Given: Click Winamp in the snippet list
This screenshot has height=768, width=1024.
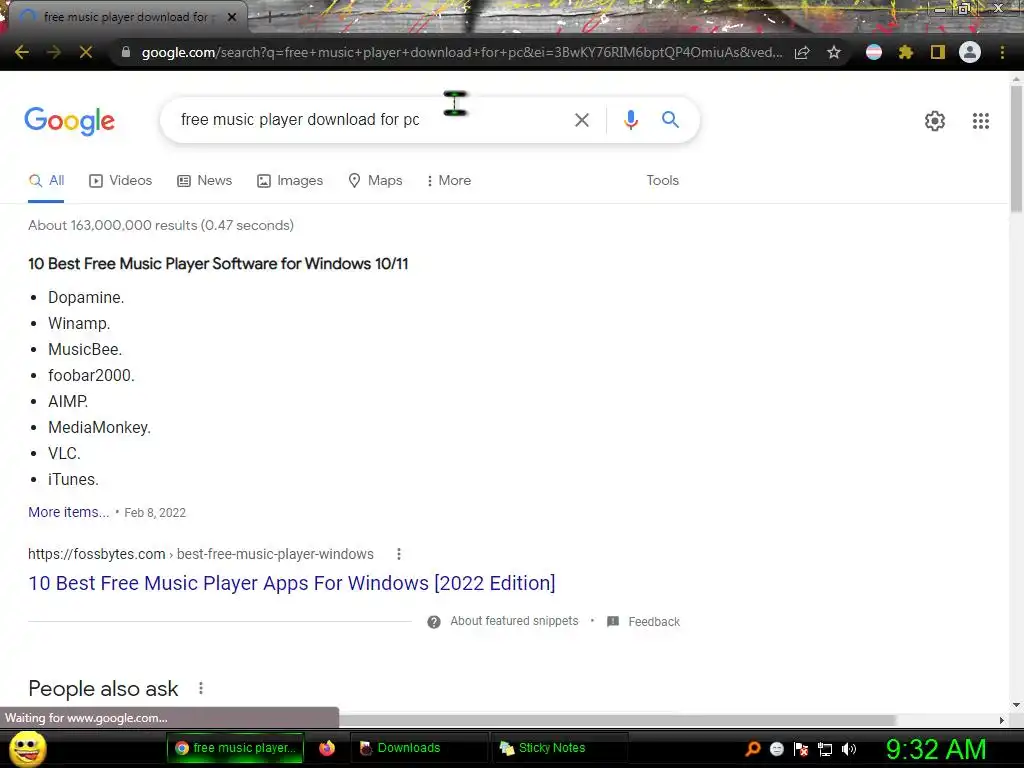Looking at the screenshot, I should click(x=79, y=324).
